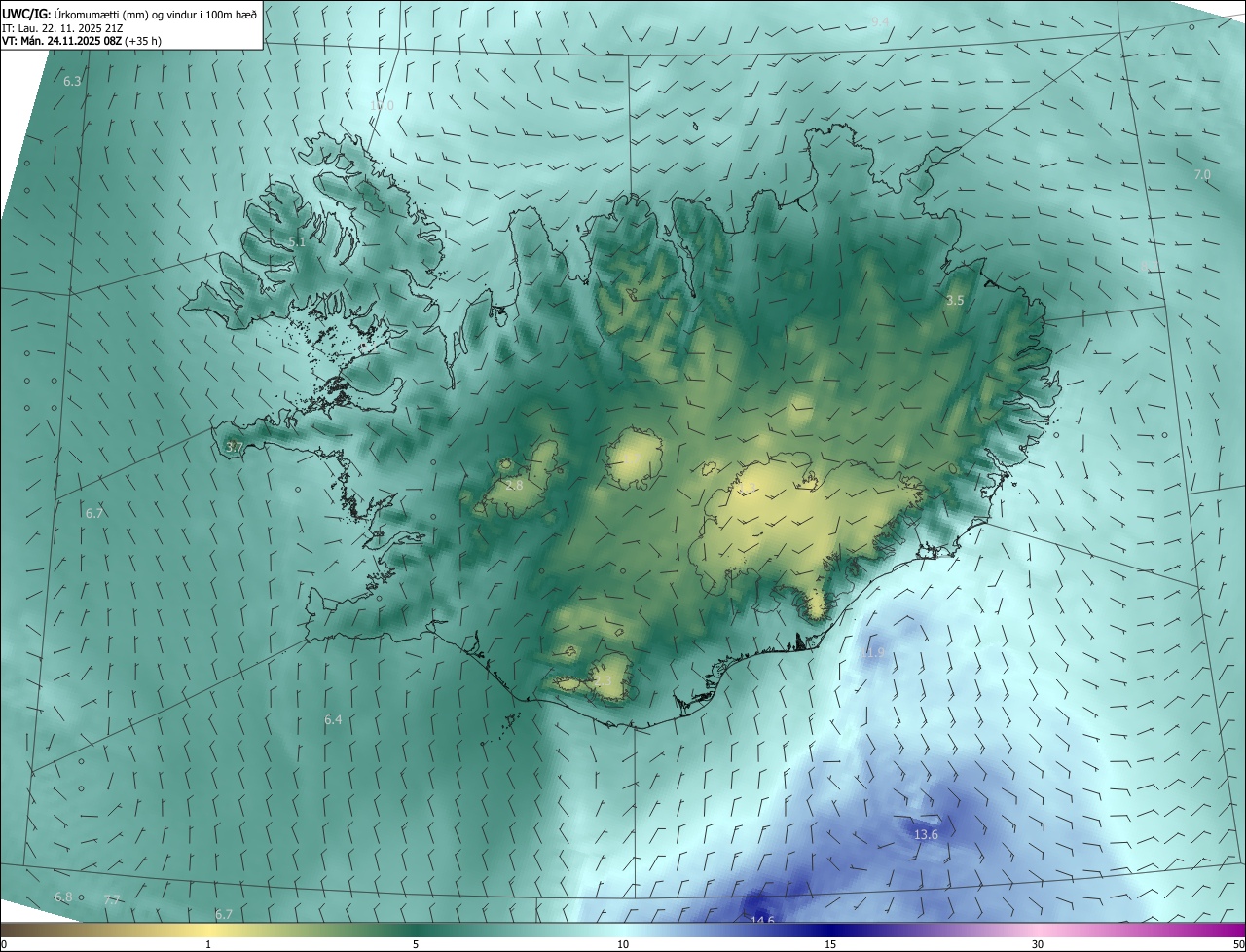The width and height of the screenshot is (1246, 952).
Task: Click the 50 tick label on the colour bar
Action: 1238,944
